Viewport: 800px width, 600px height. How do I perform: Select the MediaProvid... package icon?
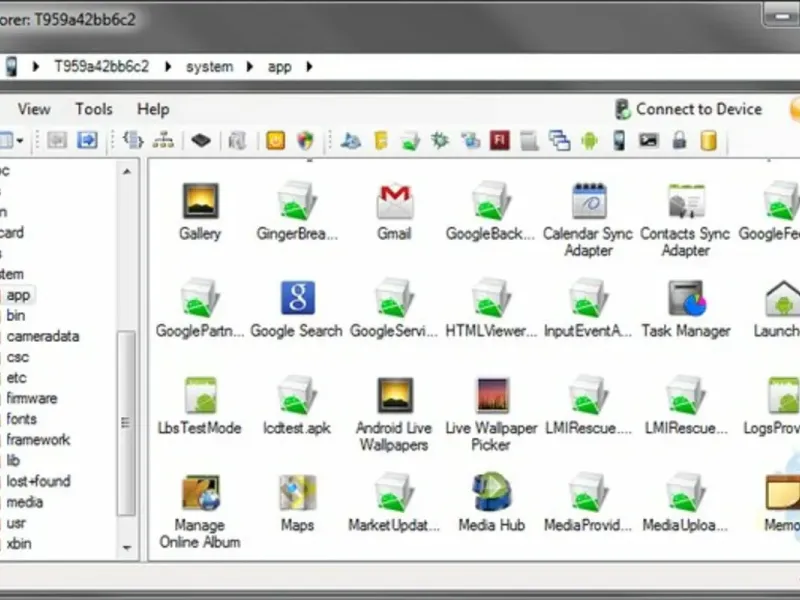tap(588, 492)
